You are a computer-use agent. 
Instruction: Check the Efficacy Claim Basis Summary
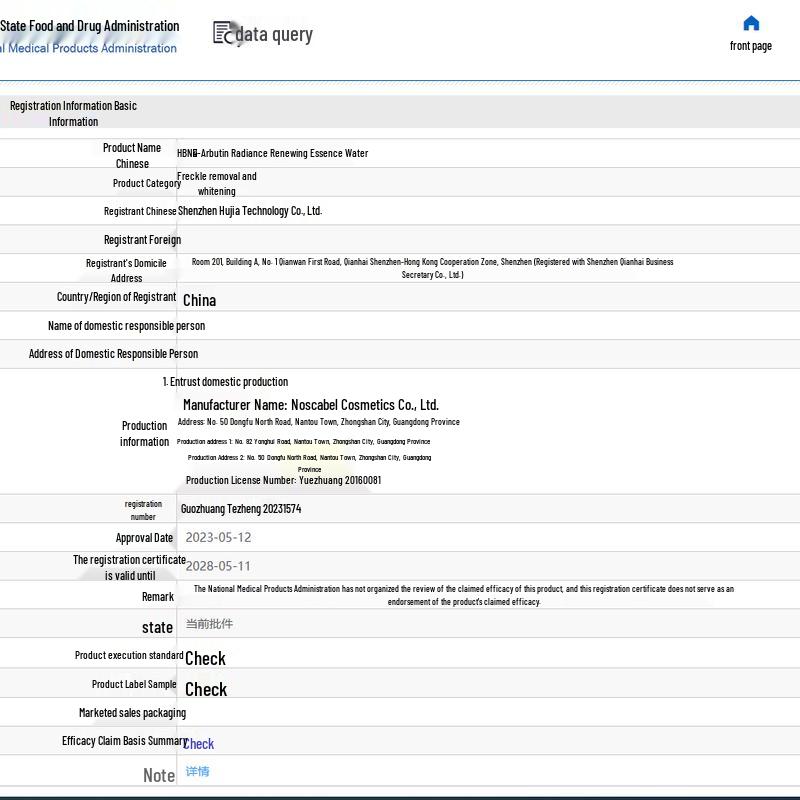click(199, 744)
